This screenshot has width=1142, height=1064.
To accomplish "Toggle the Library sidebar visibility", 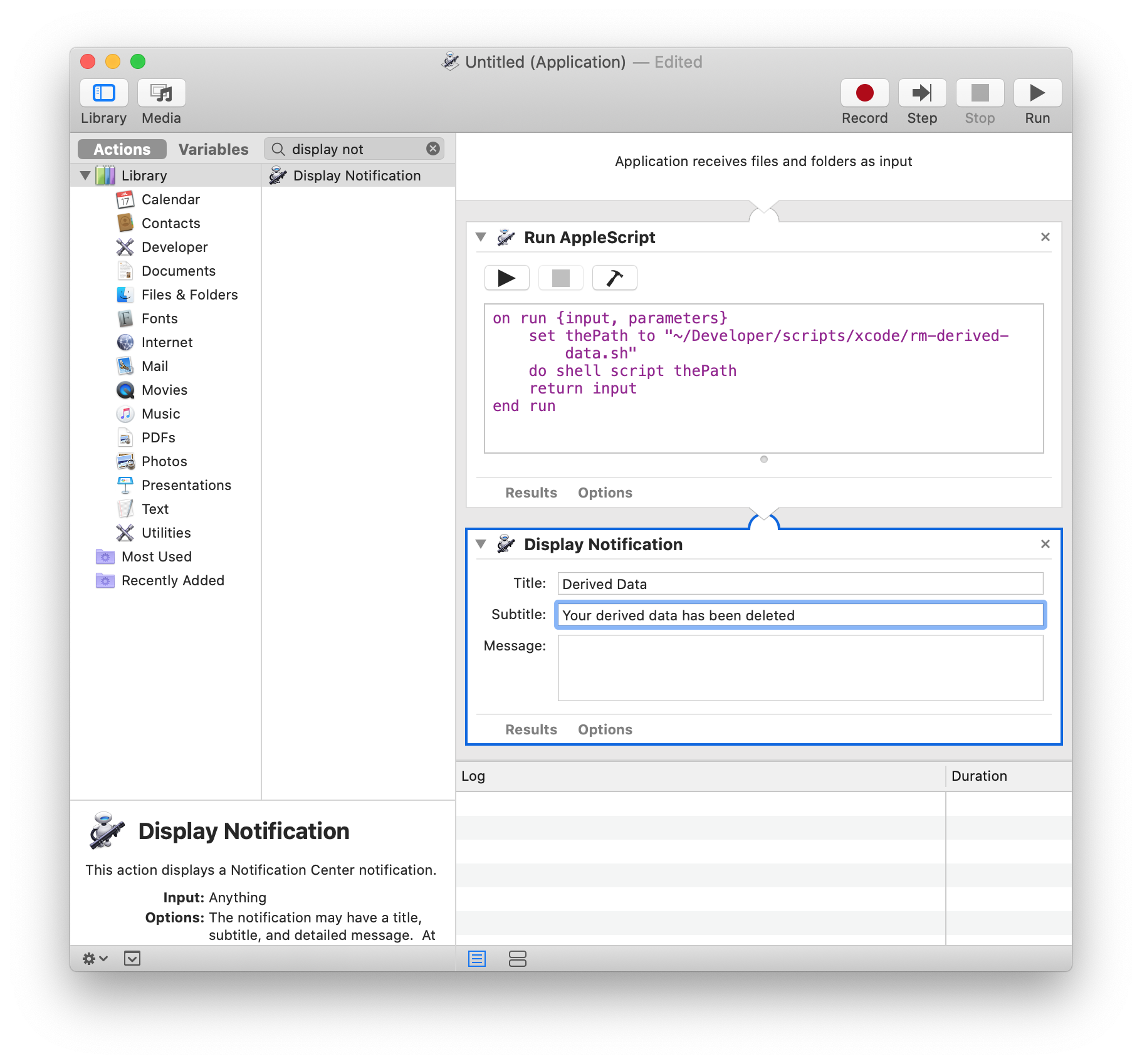I will pyautogui.click(x=104, y=93).
